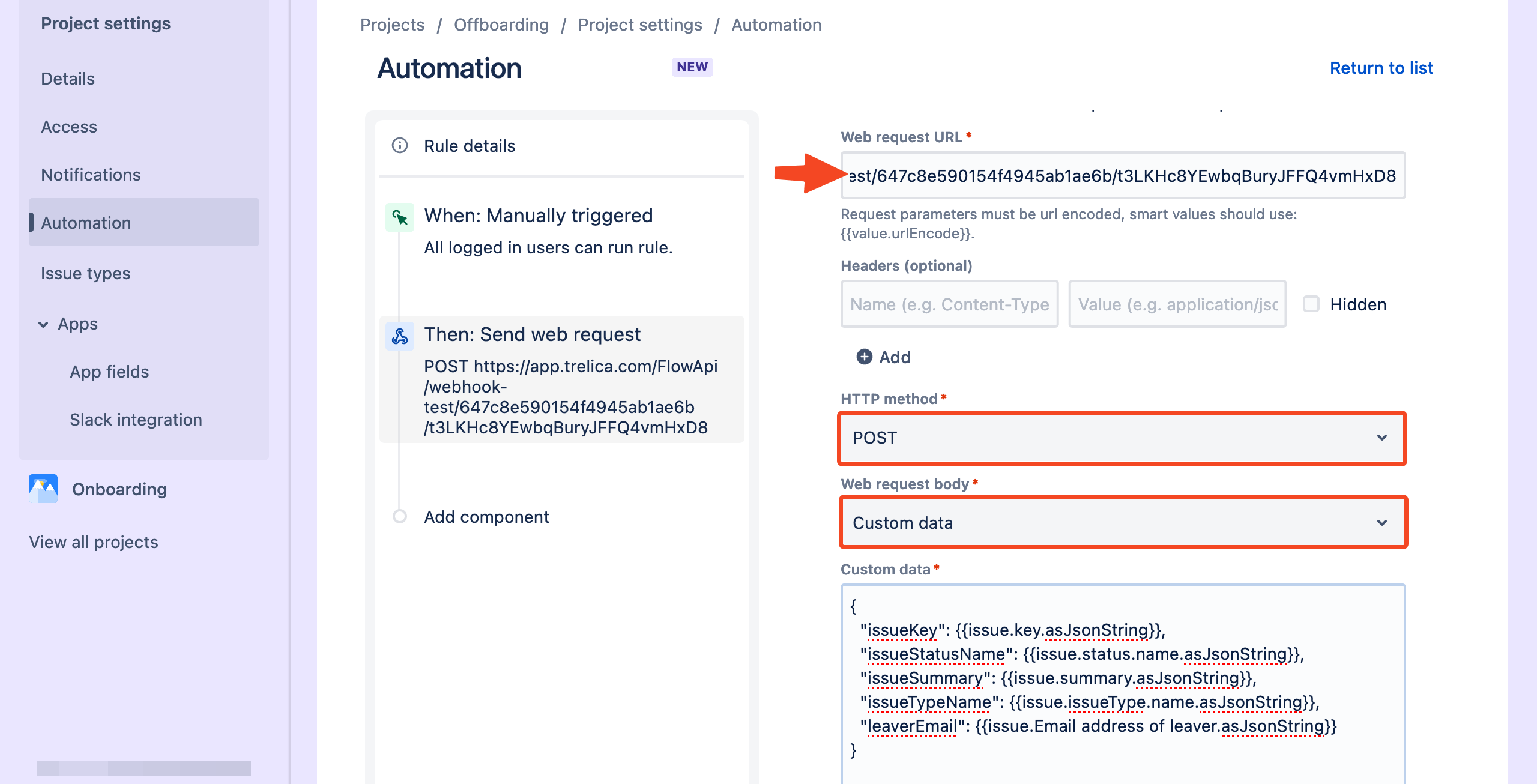Click the Onboarding project avatar icon

43,489
